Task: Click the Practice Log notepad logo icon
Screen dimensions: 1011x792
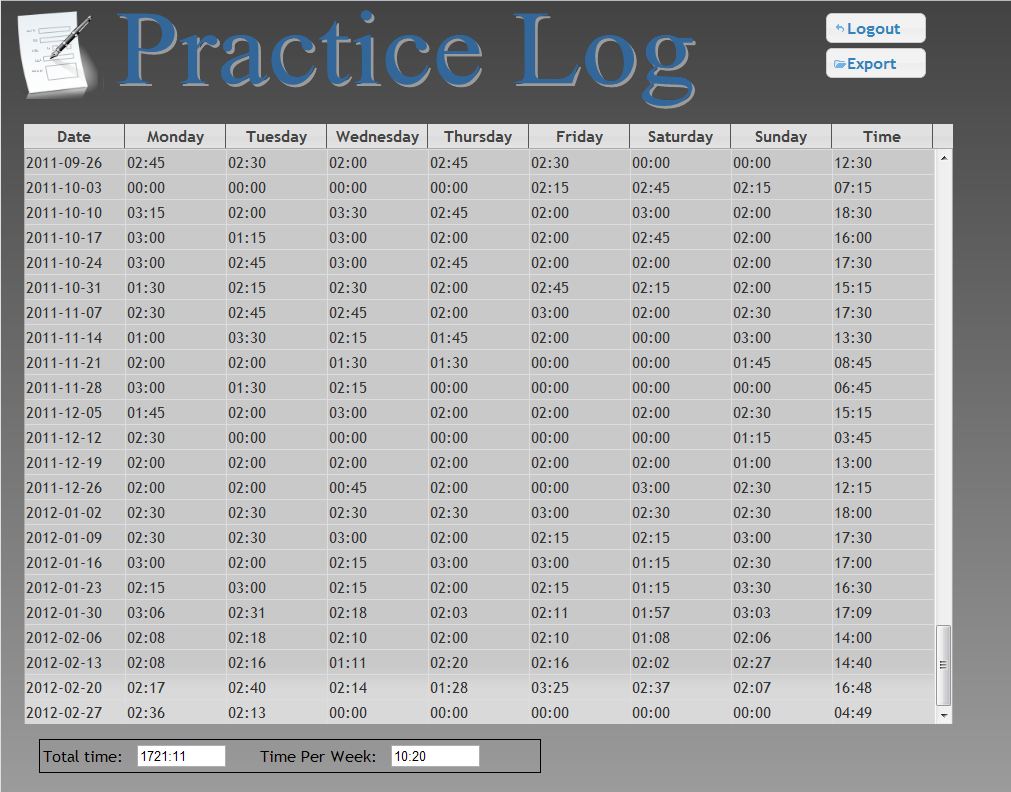Action: (58, 55)
